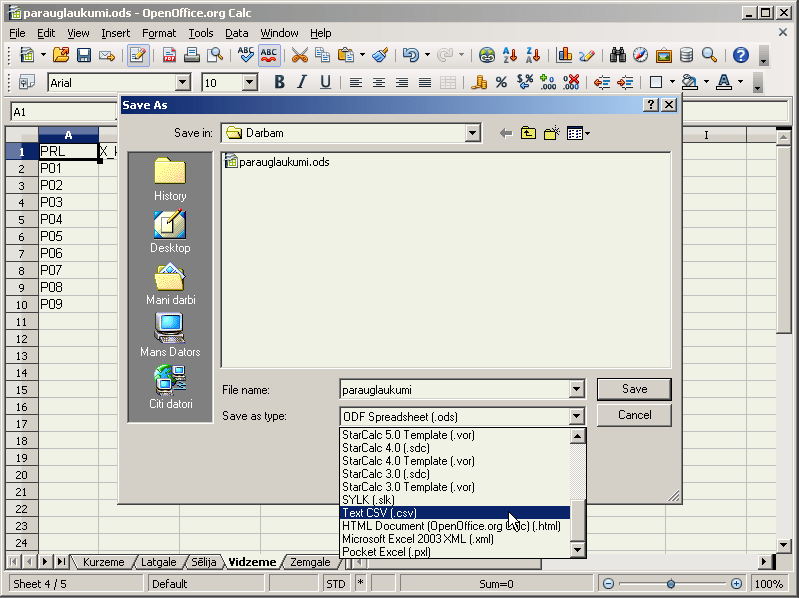Viewport: 799px width, 598px height.
Task: Open the Data menu
Action: (236, 33)
